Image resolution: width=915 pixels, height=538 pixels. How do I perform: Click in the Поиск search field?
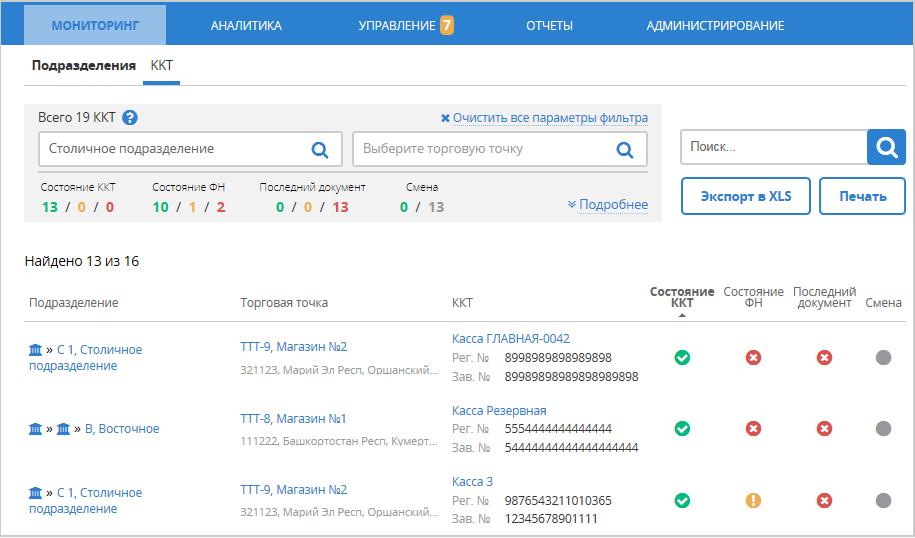coord(772,147)
